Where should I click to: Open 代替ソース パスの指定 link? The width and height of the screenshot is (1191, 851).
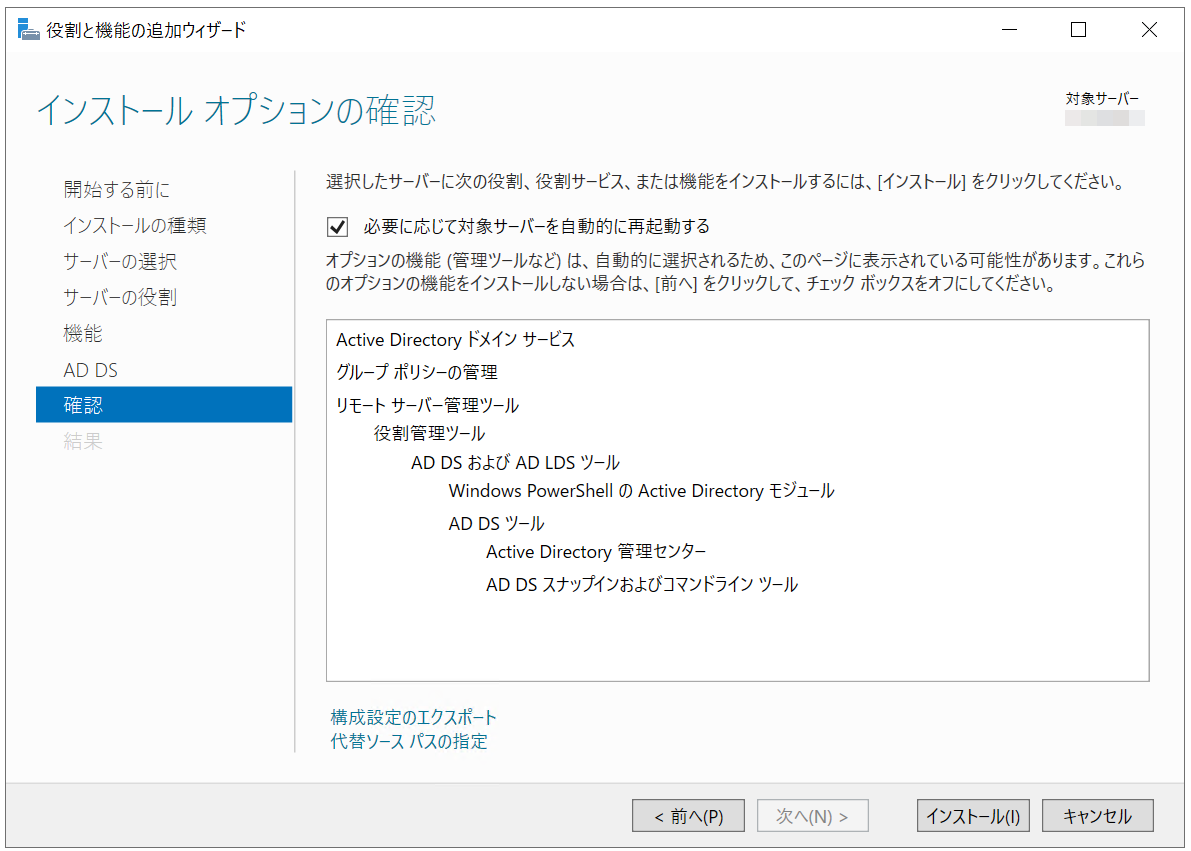(409, 742)
